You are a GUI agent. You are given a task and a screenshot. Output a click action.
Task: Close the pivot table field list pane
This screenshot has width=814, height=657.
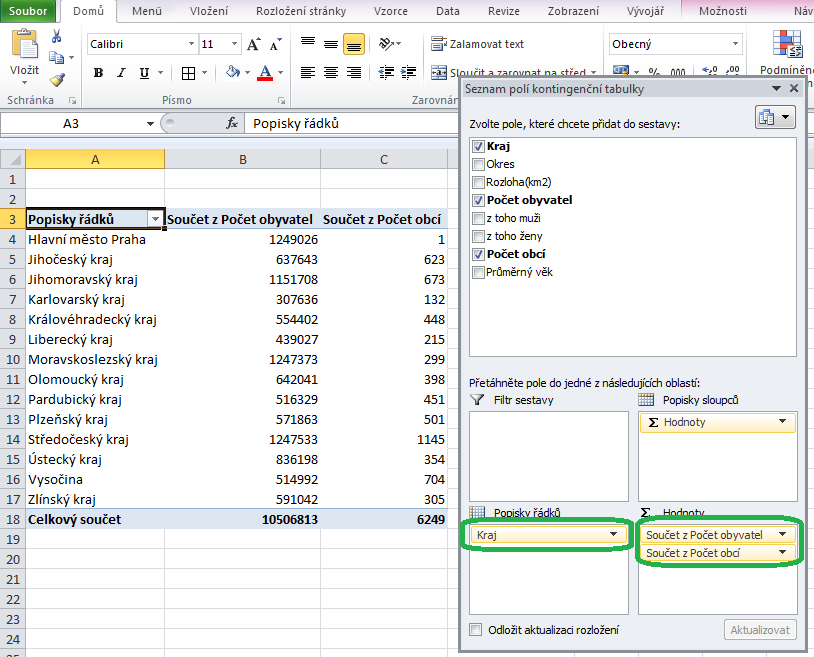pyautogui.click(x=794, y=89)
